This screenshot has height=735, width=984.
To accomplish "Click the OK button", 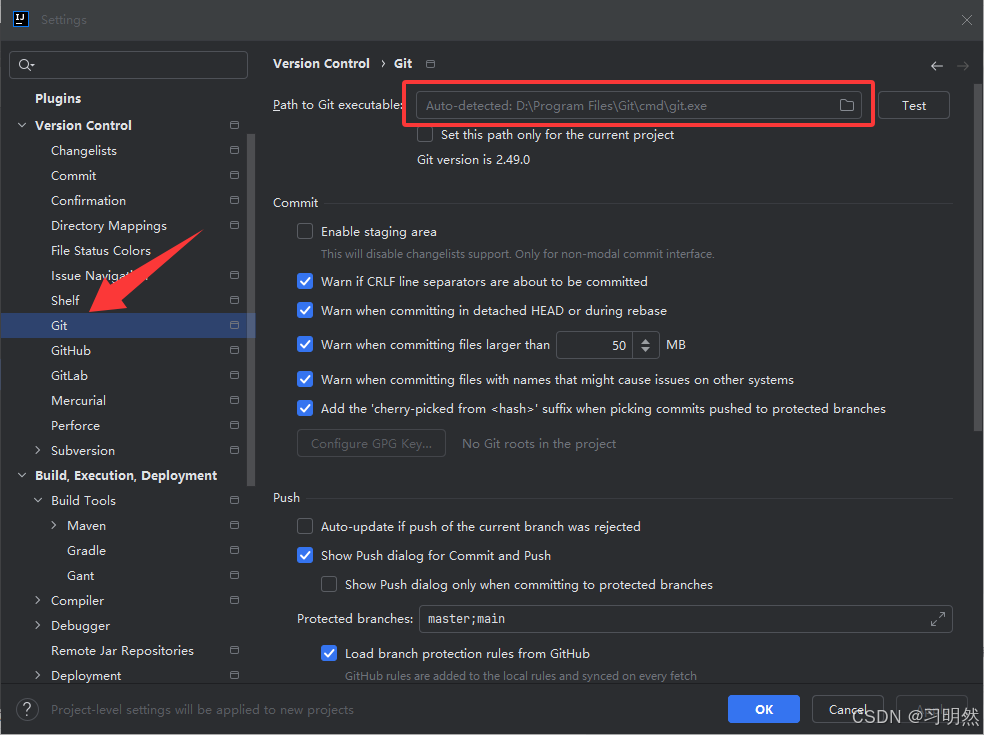I will (x=764, y=709).
